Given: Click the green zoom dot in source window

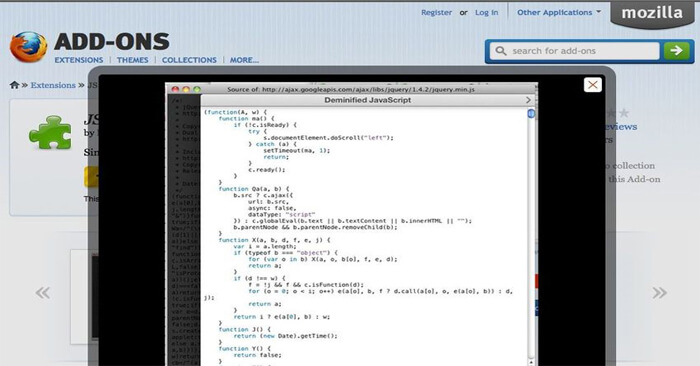Looking at the screenshot, I should [x=197, y=89].
